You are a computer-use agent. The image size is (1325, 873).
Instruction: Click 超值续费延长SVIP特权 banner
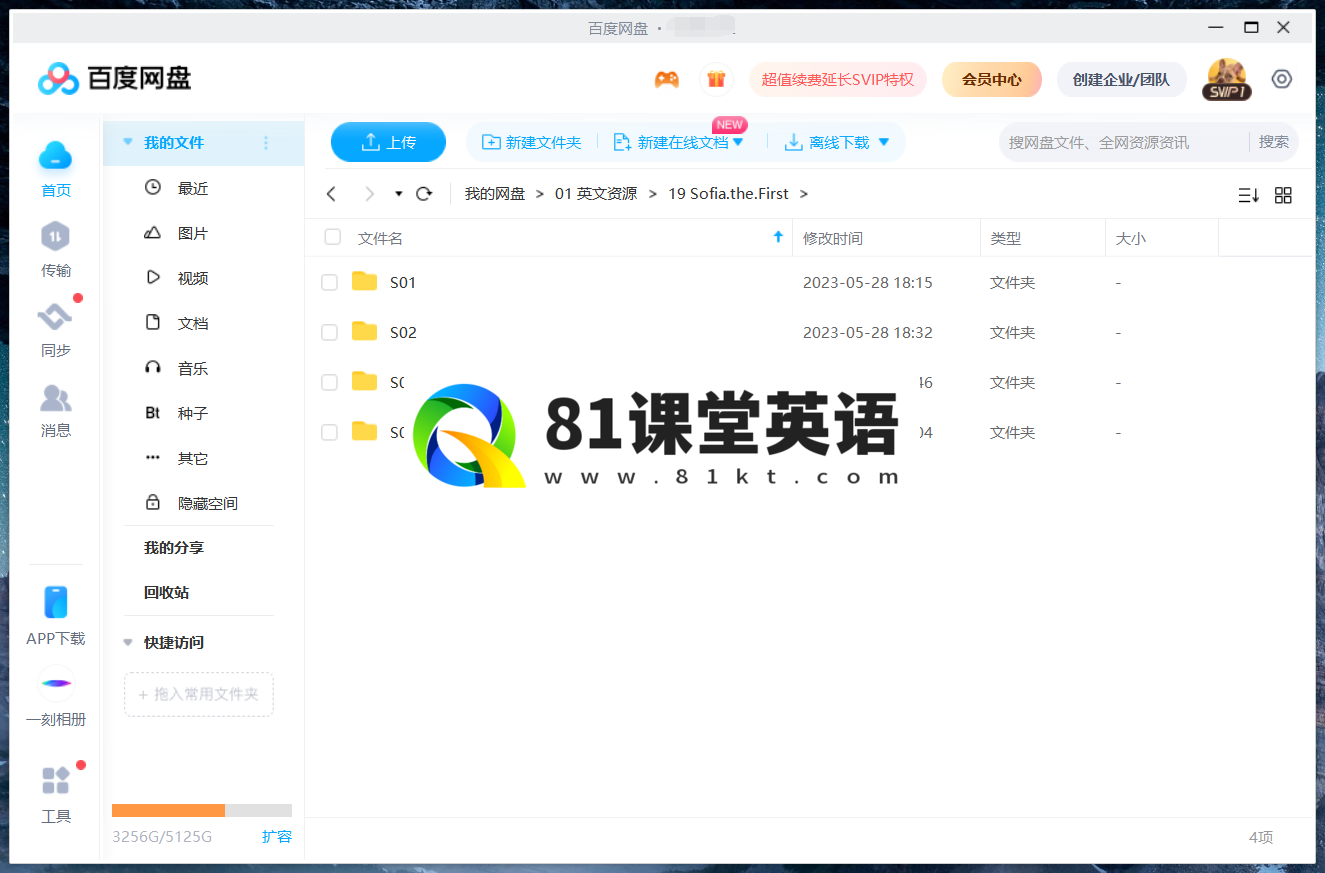click(838, 79)
